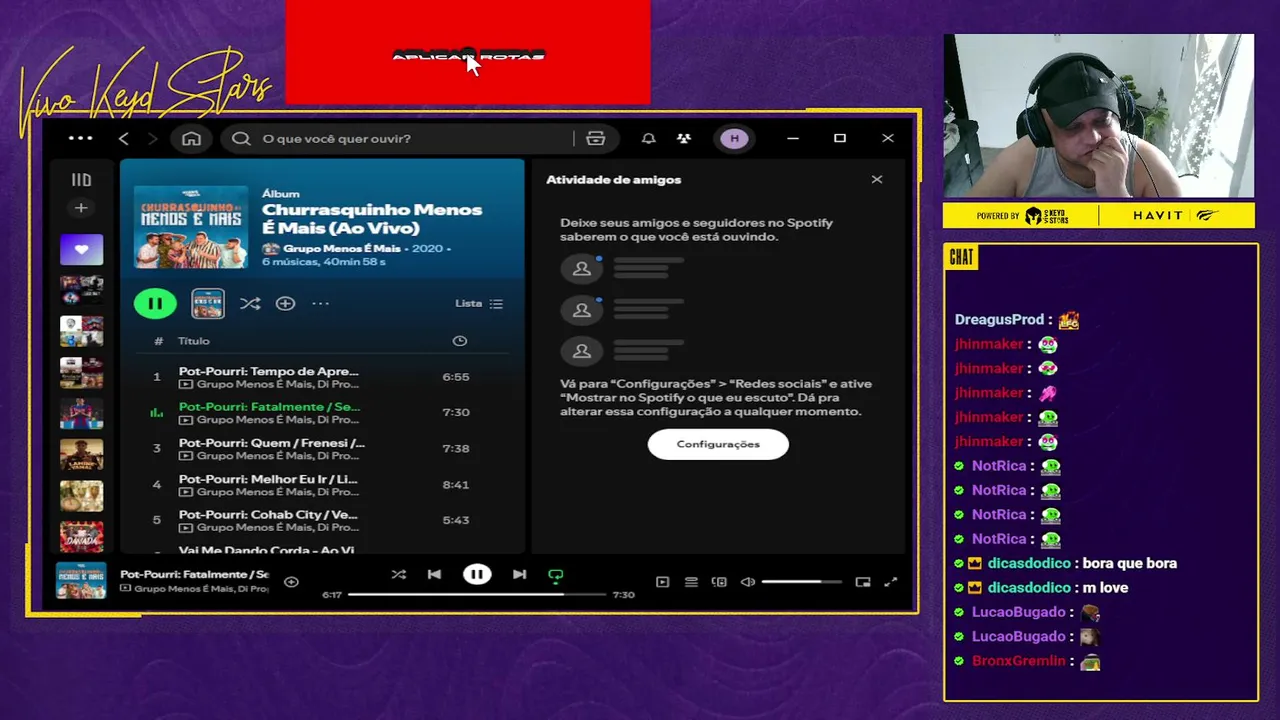
Task: Play track Pot-Pourri: Tempo de Apre...
Action: pos(322,377)
